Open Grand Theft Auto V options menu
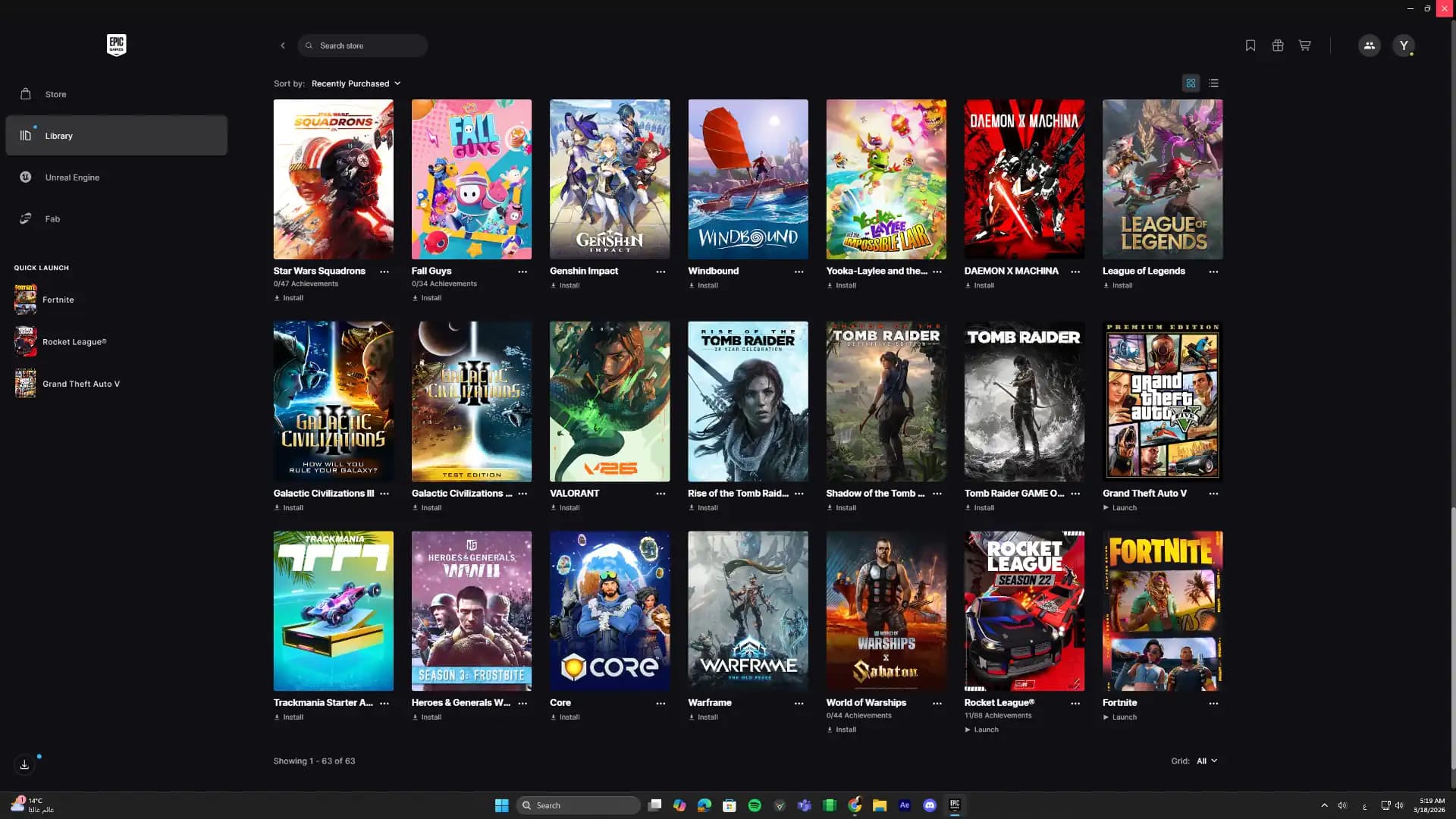Screen dimensions: 1456x819 [1213, 494]
